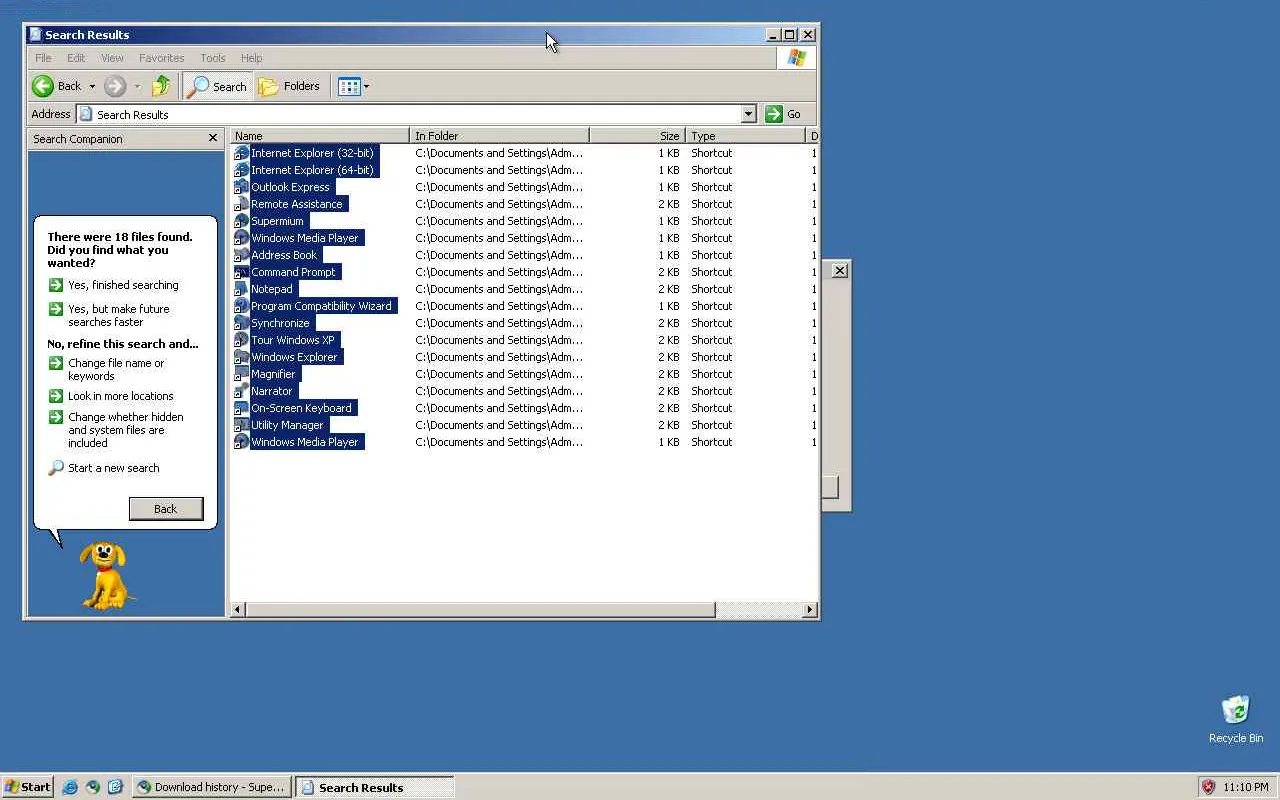Viewport: 1280px width, 800px height.
Task: Show the Folders pane from the toolbar
Action: [289, 86]
